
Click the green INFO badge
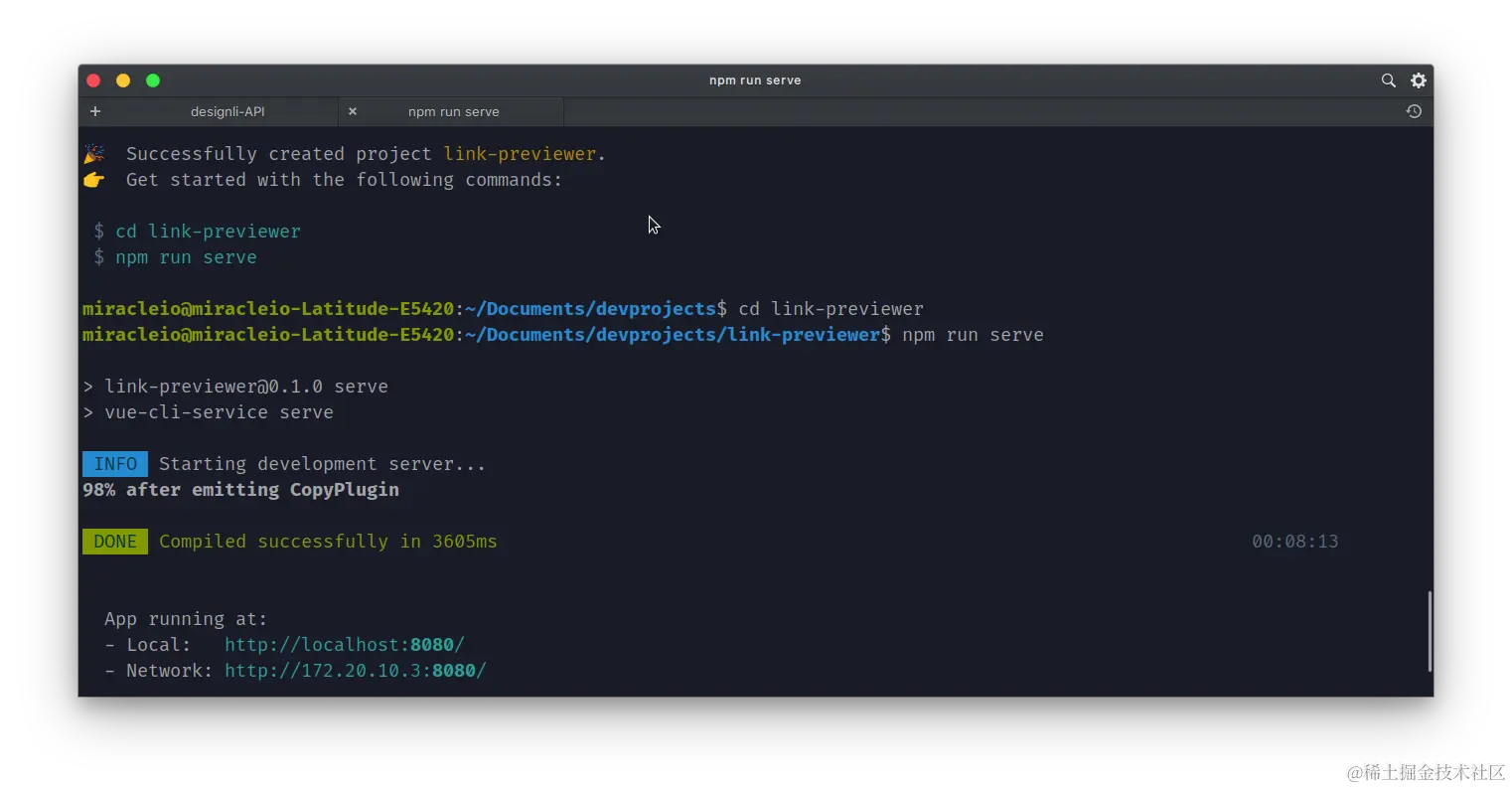(x=115, y=463)
